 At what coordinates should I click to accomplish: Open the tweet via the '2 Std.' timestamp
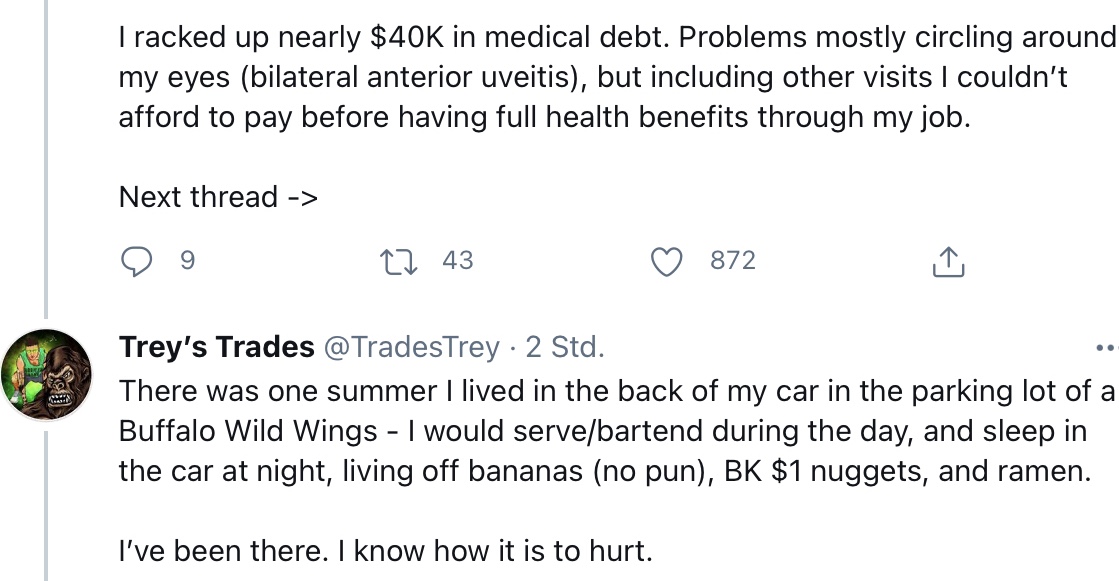point(565,347)
